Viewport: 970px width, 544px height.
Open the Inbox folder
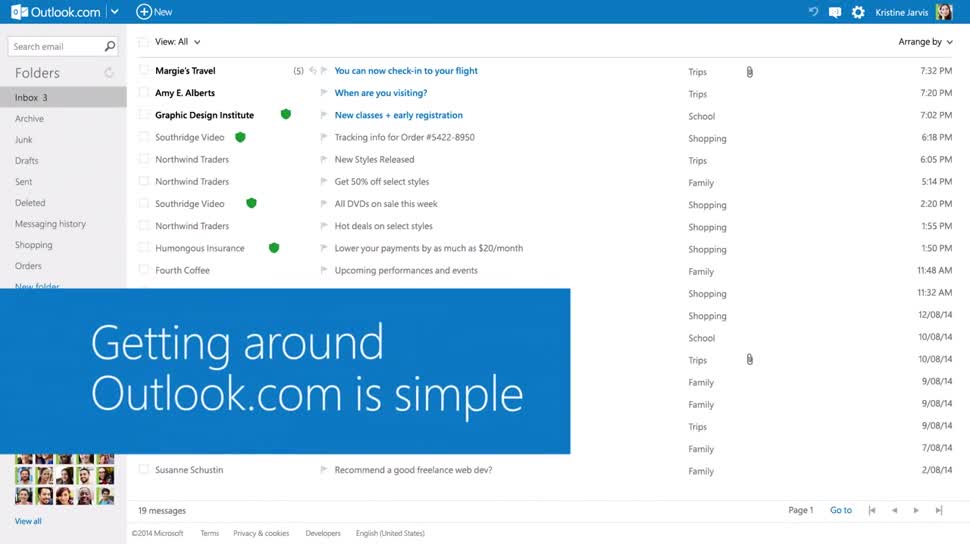tap(63, 97)
